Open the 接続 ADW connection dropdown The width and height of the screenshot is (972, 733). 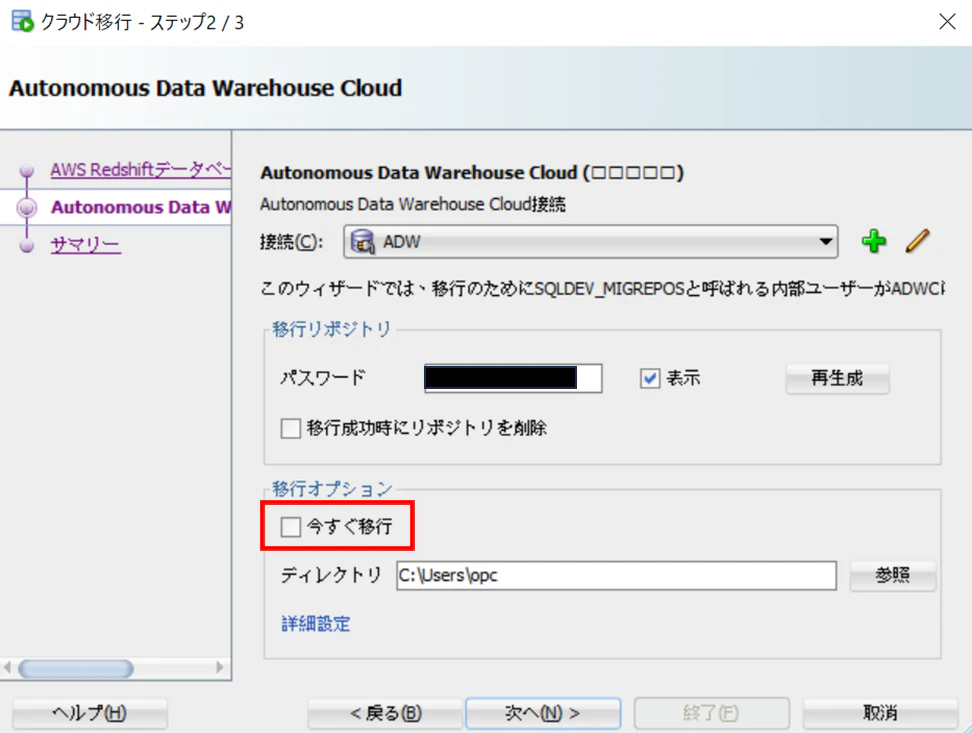[591, 242]
